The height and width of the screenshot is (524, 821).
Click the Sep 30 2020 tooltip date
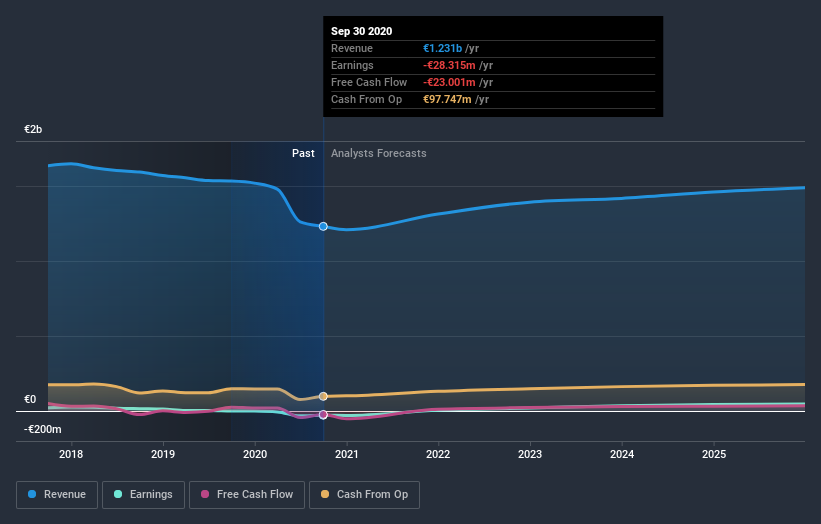tap(361, 31)
